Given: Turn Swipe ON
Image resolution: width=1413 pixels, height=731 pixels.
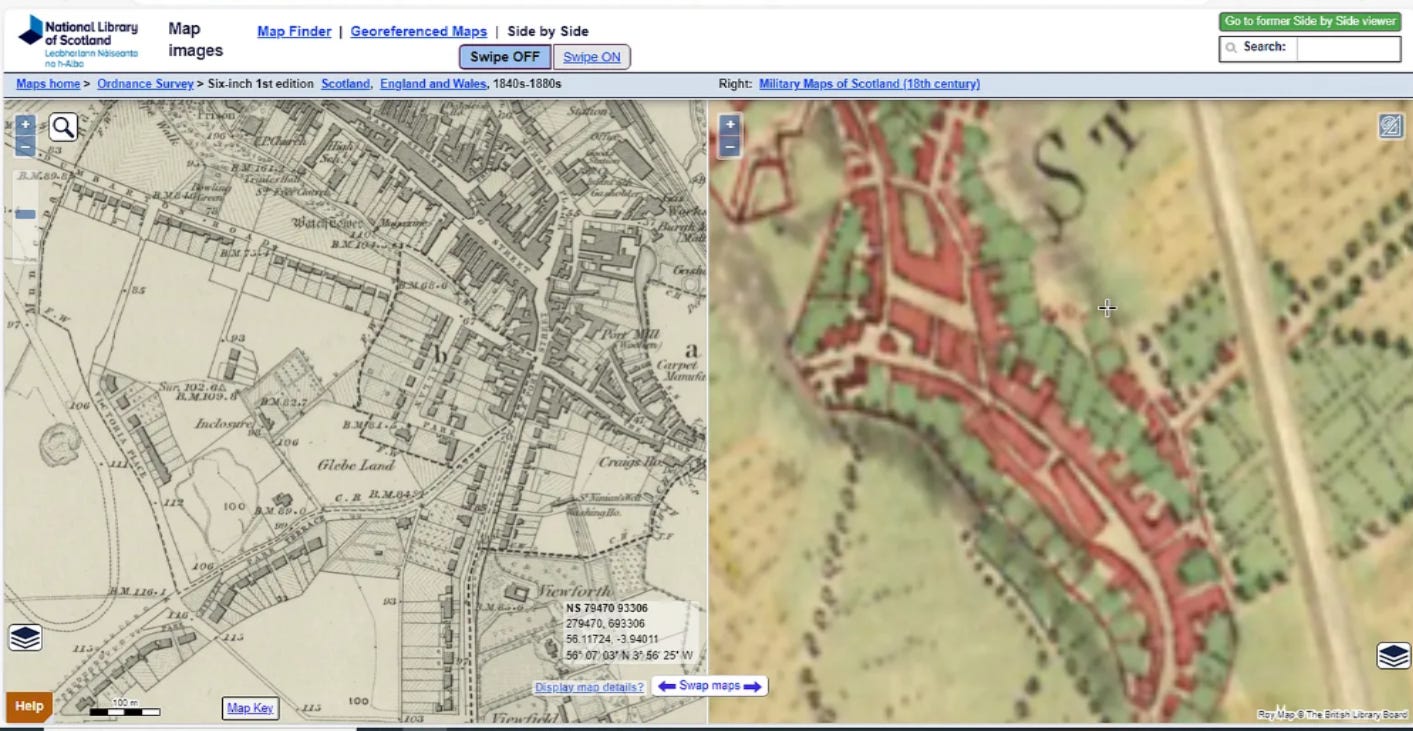Looking at the screenshot, I should [x=592, y=57].
